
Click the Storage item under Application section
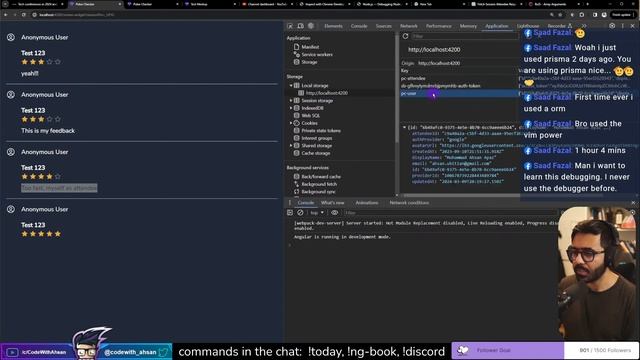(309, 62)
